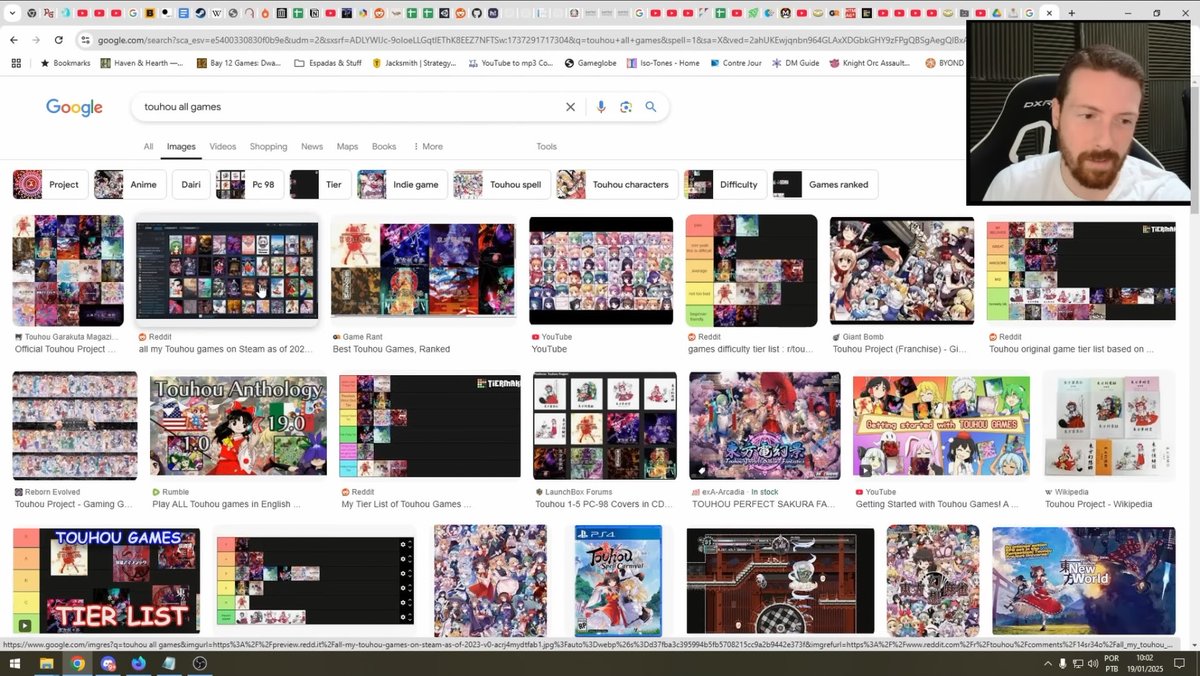Open the Wikipedia Touhou Project image
The width and height of the screenshot is (1200, 676).
click(1109, 427)
